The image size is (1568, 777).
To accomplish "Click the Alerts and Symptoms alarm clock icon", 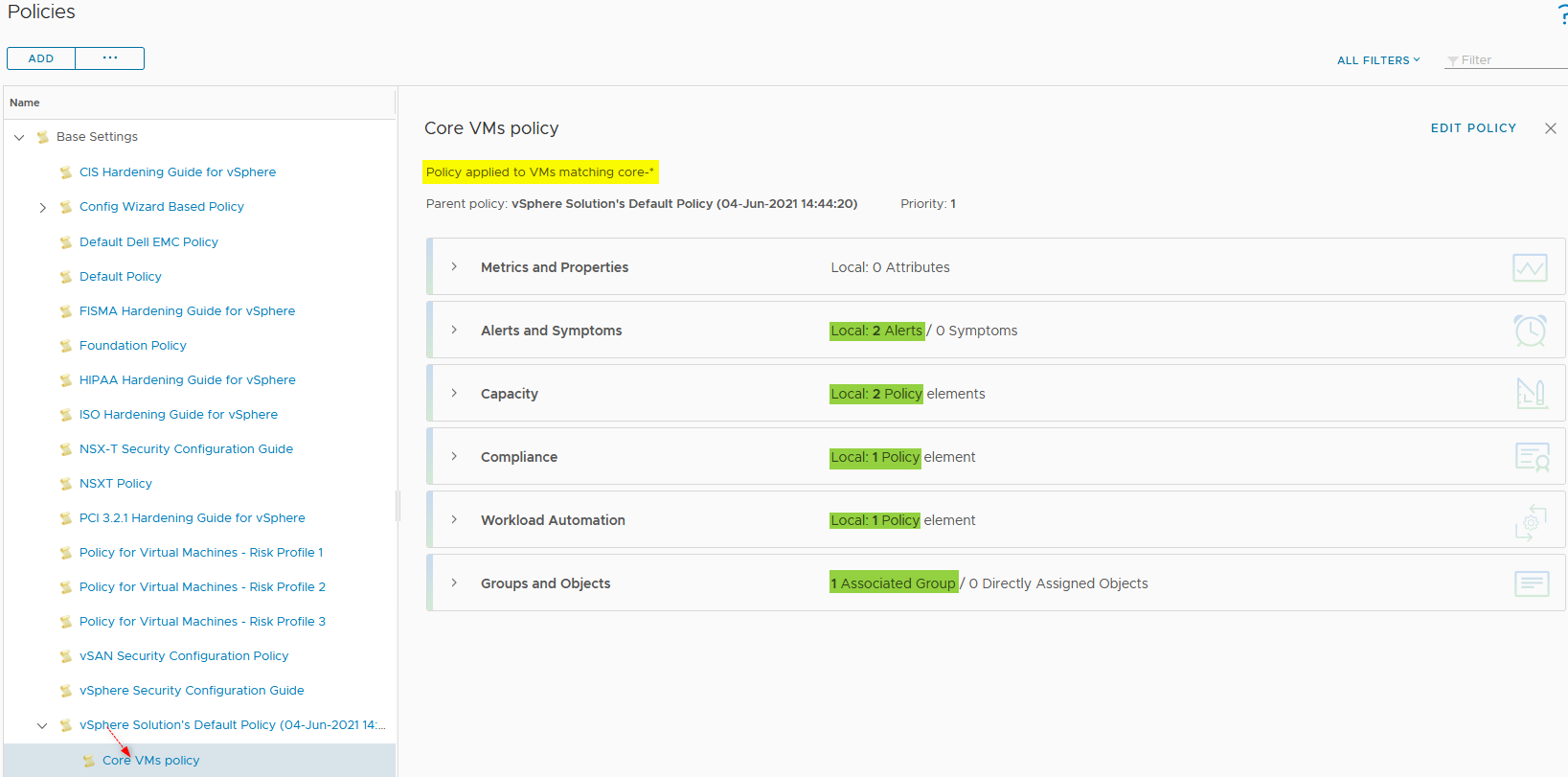I will (1530, 331).
